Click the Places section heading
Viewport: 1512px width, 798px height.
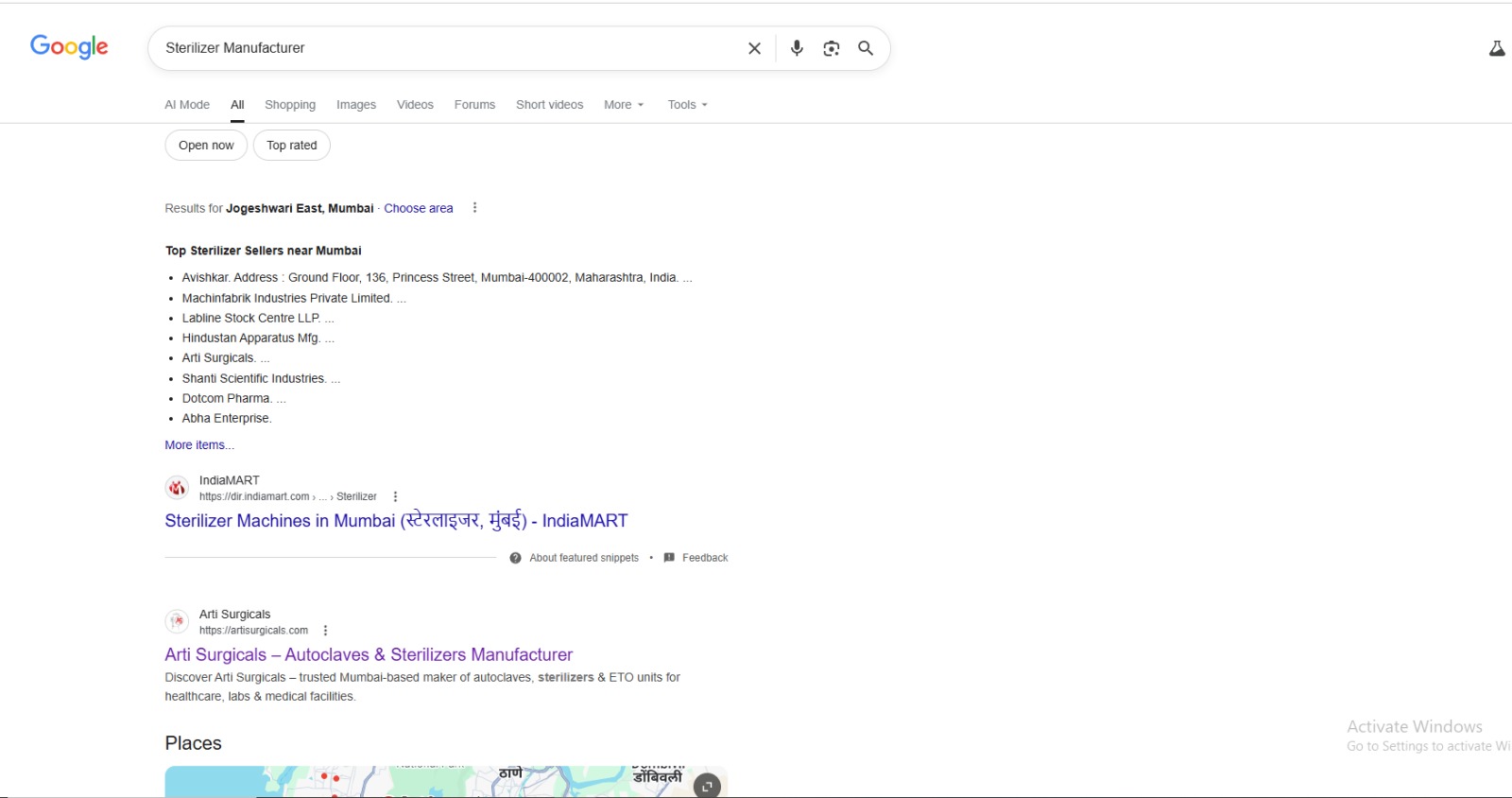pyautogui.click(x=194, y=743)
